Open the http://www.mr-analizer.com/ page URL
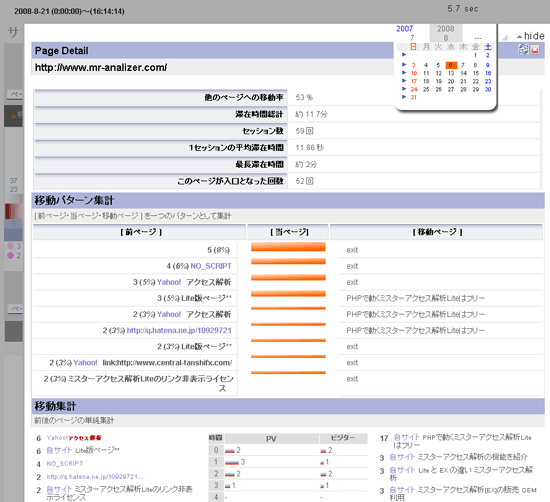 tap(101, 67)
